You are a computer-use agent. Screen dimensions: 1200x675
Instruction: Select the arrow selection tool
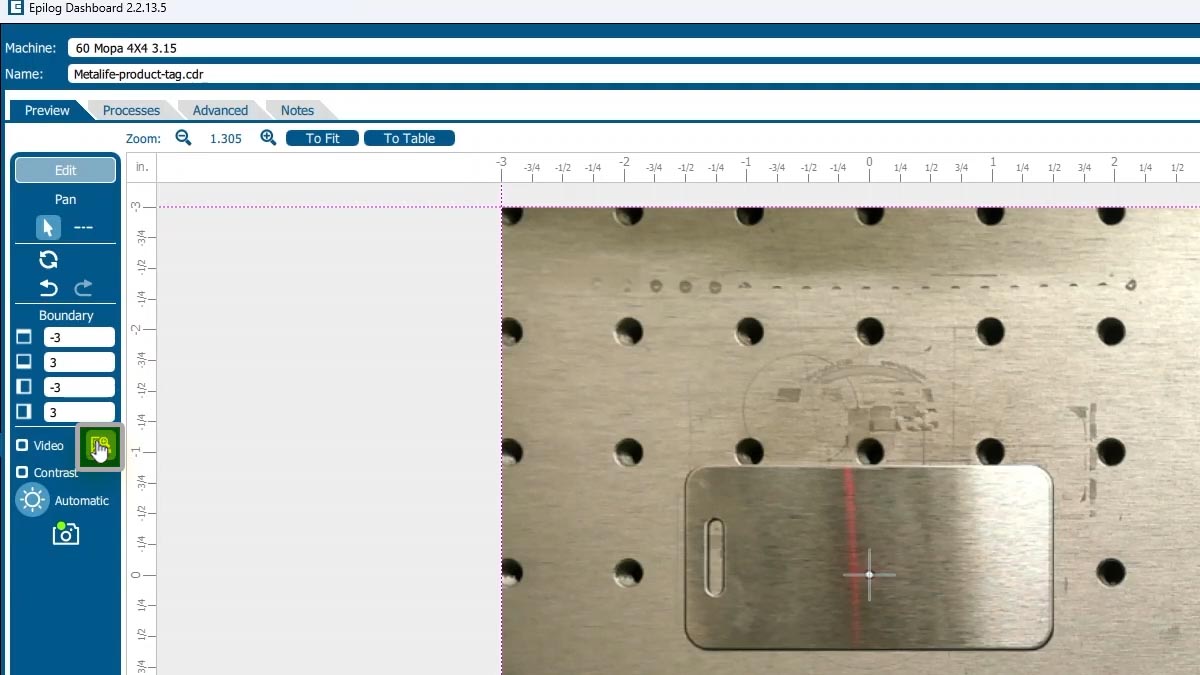[48, 227]
